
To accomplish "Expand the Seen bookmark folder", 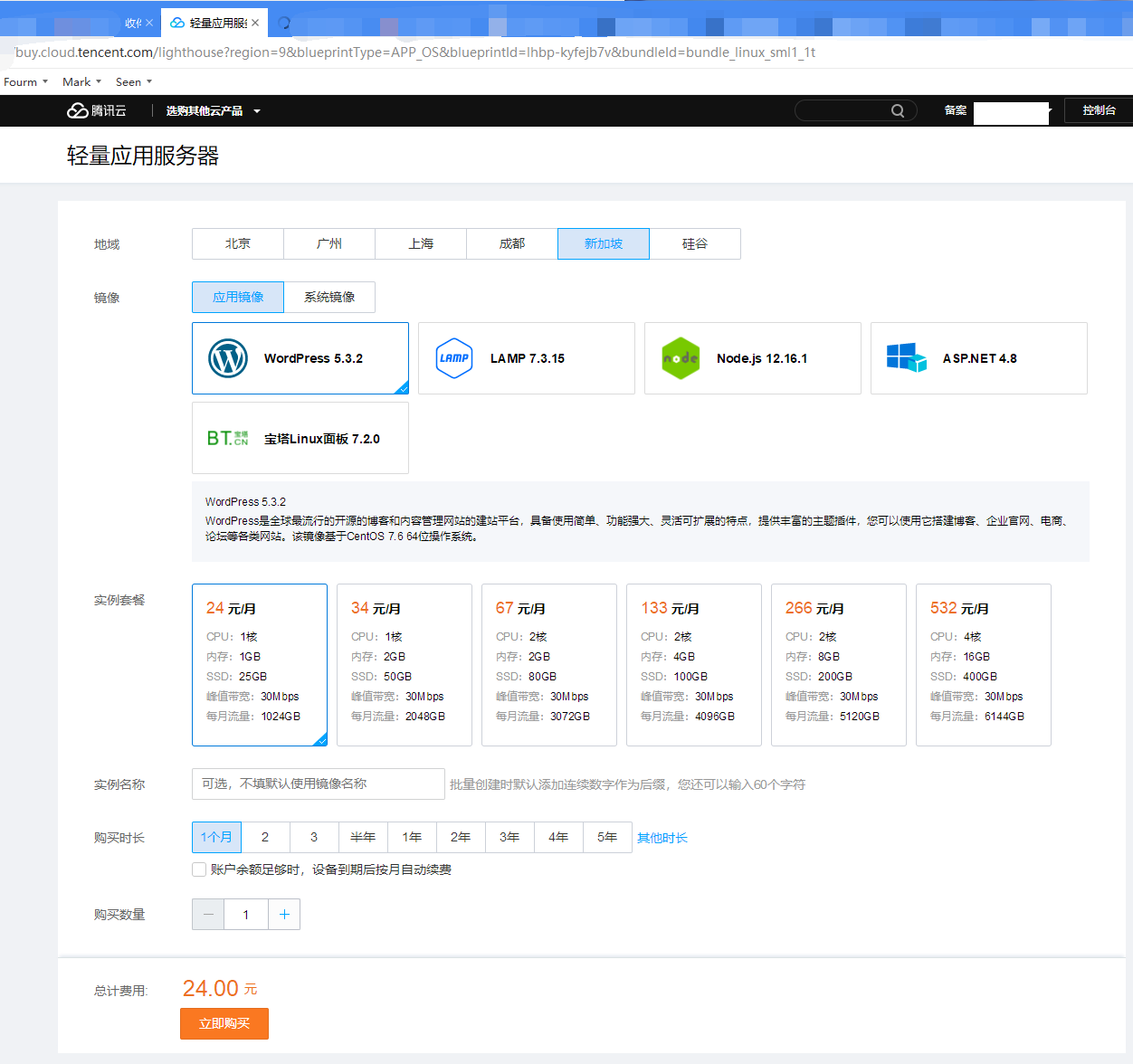I will (134, 81).
